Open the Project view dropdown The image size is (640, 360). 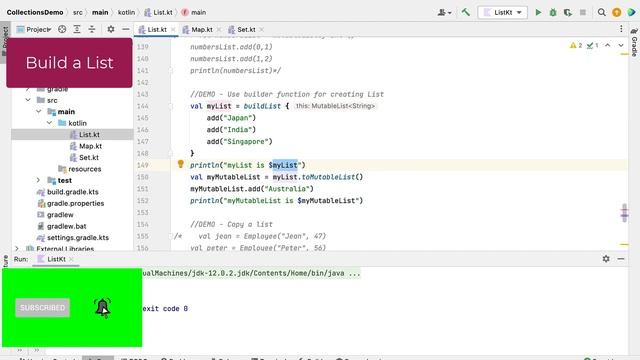[34, 29]
